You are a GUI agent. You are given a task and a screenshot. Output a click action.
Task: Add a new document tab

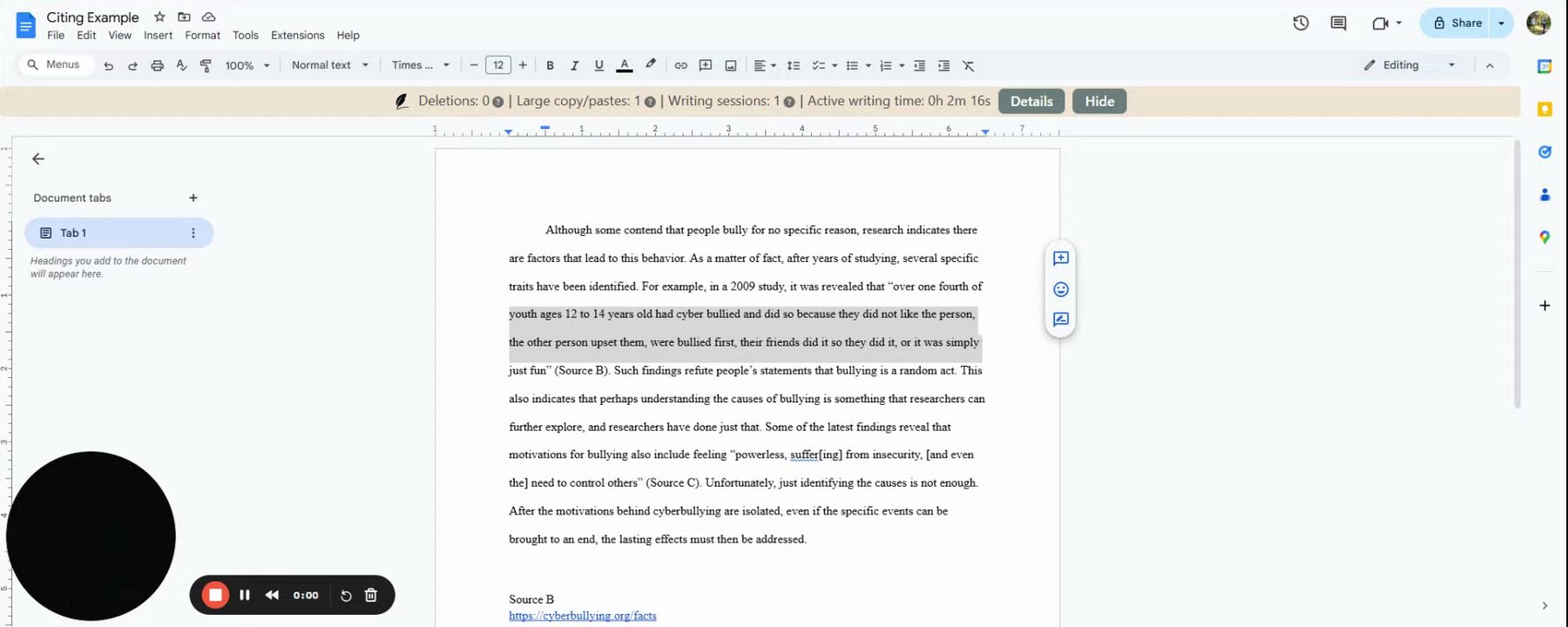(193, 198)
